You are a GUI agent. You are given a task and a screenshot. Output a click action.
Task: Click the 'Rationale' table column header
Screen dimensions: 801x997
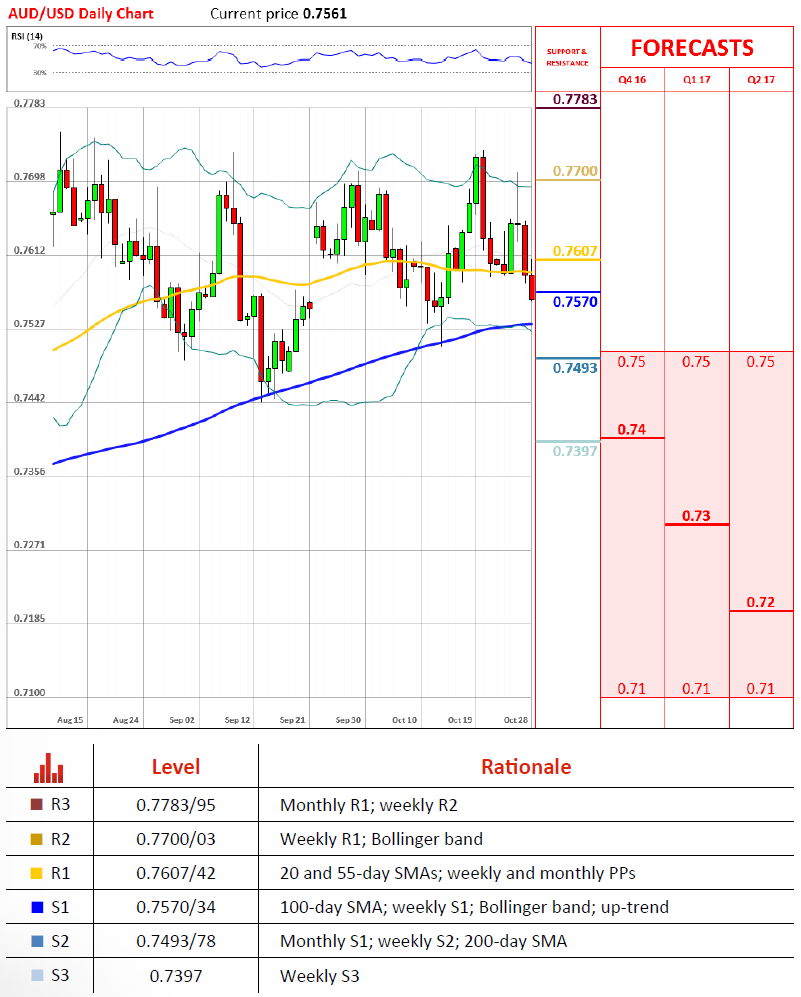[526, 767]
